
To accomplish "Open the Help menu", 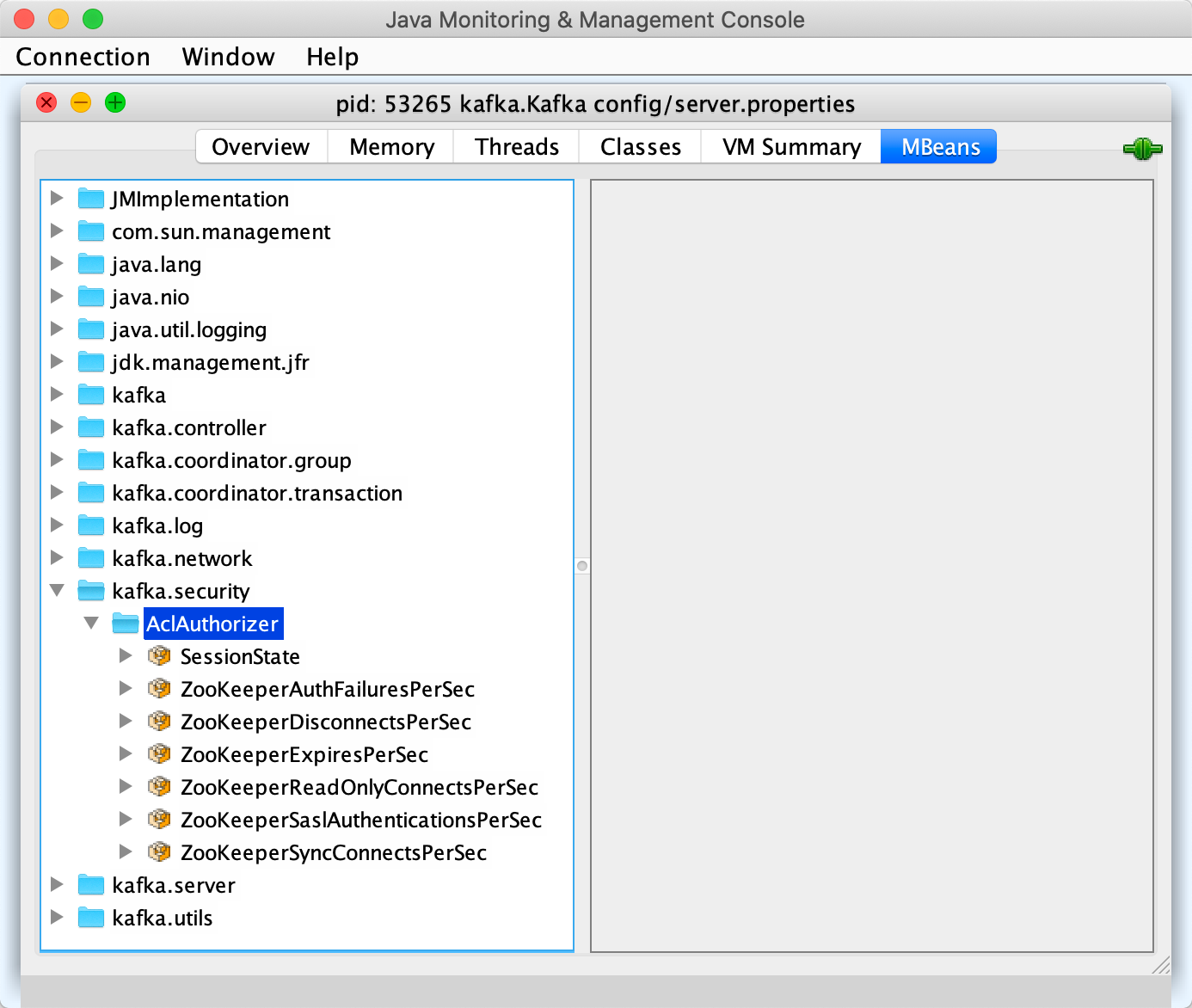I will pyautogui.click(x=332, y=57).
